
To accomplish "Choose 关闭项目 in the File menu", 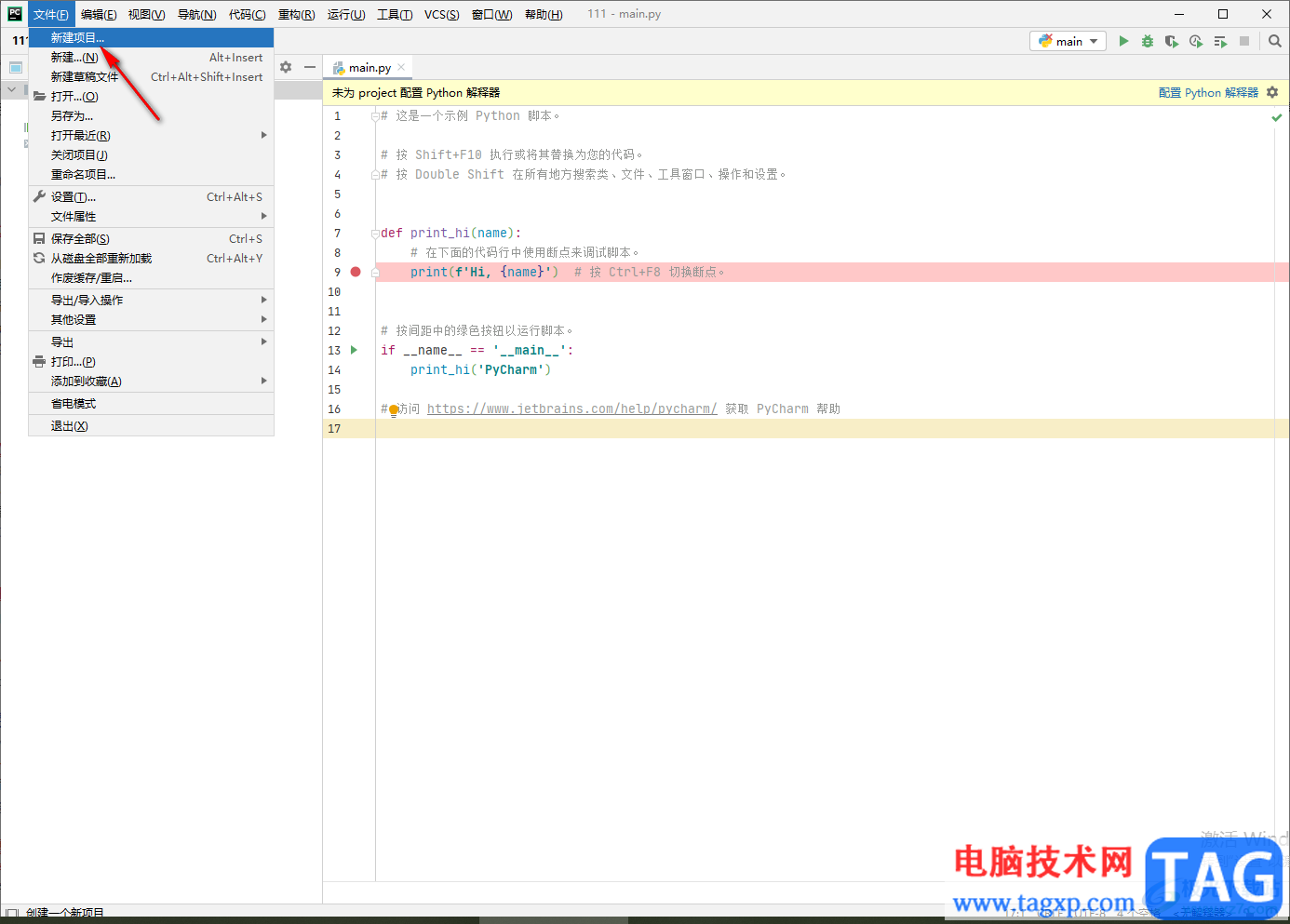I will tap(151, 155).
